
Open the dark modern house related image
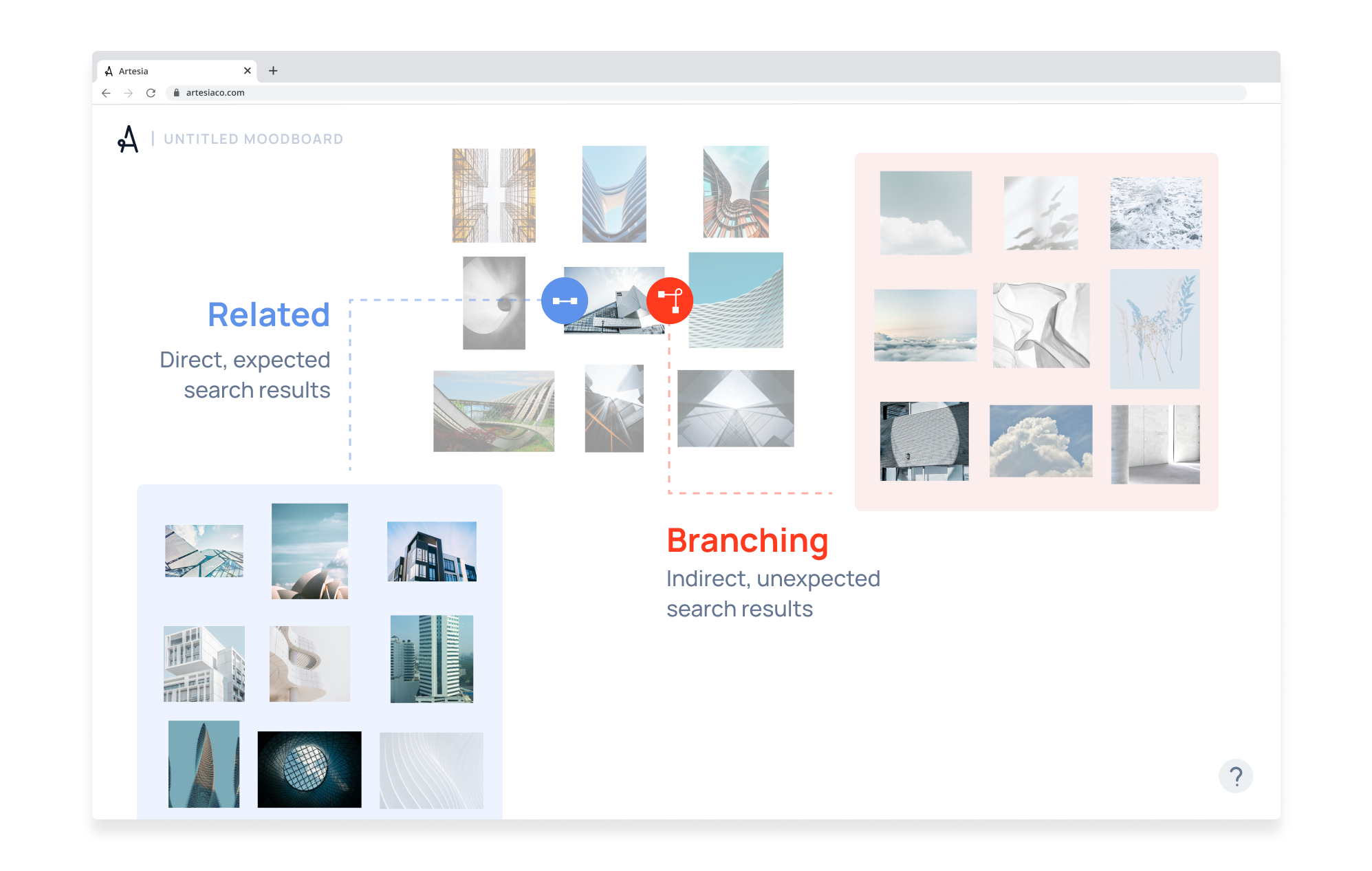point(432,552)
